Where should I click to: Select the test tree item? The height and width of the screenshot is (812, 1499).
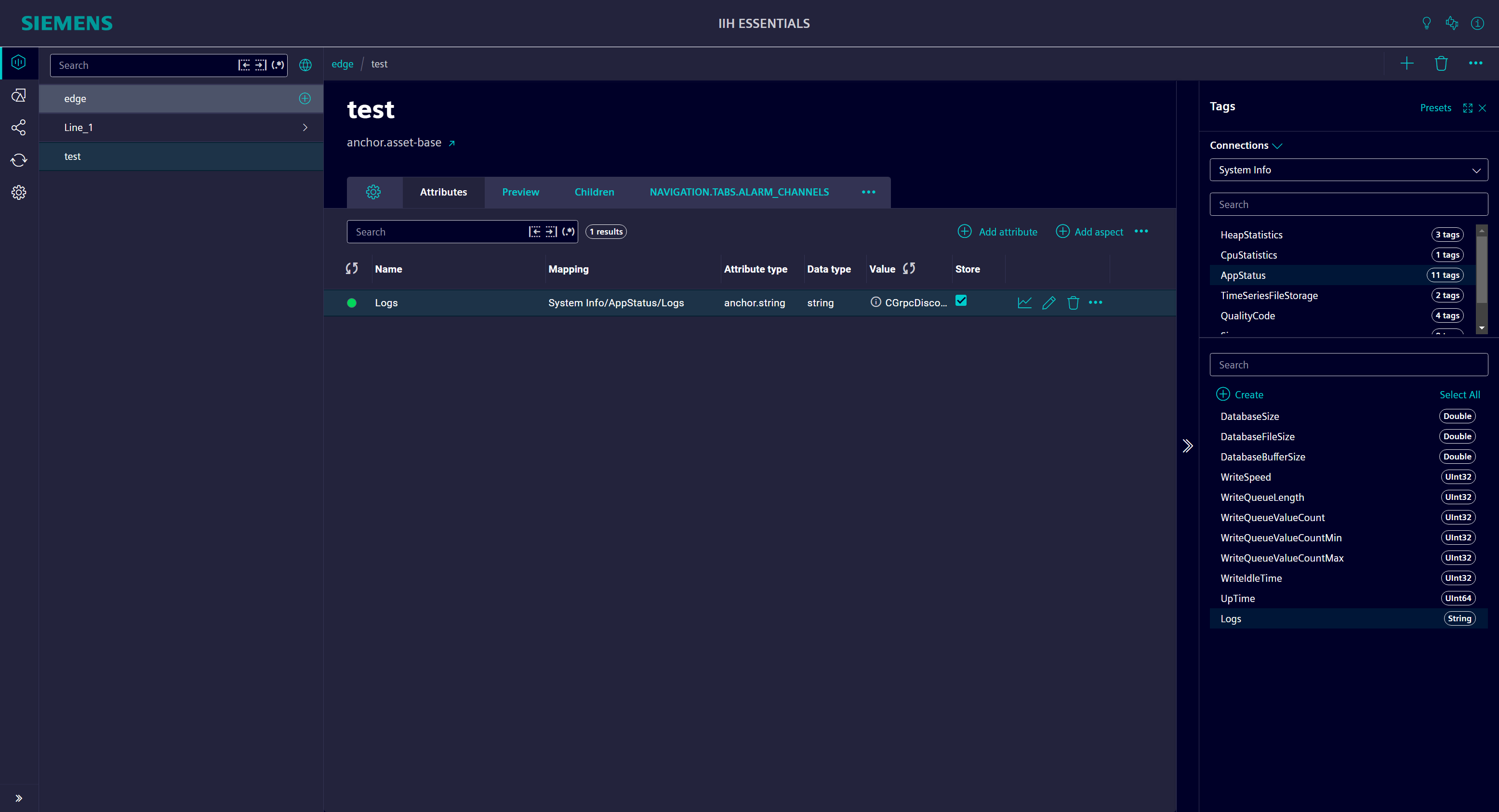click(x=181, y=157)
